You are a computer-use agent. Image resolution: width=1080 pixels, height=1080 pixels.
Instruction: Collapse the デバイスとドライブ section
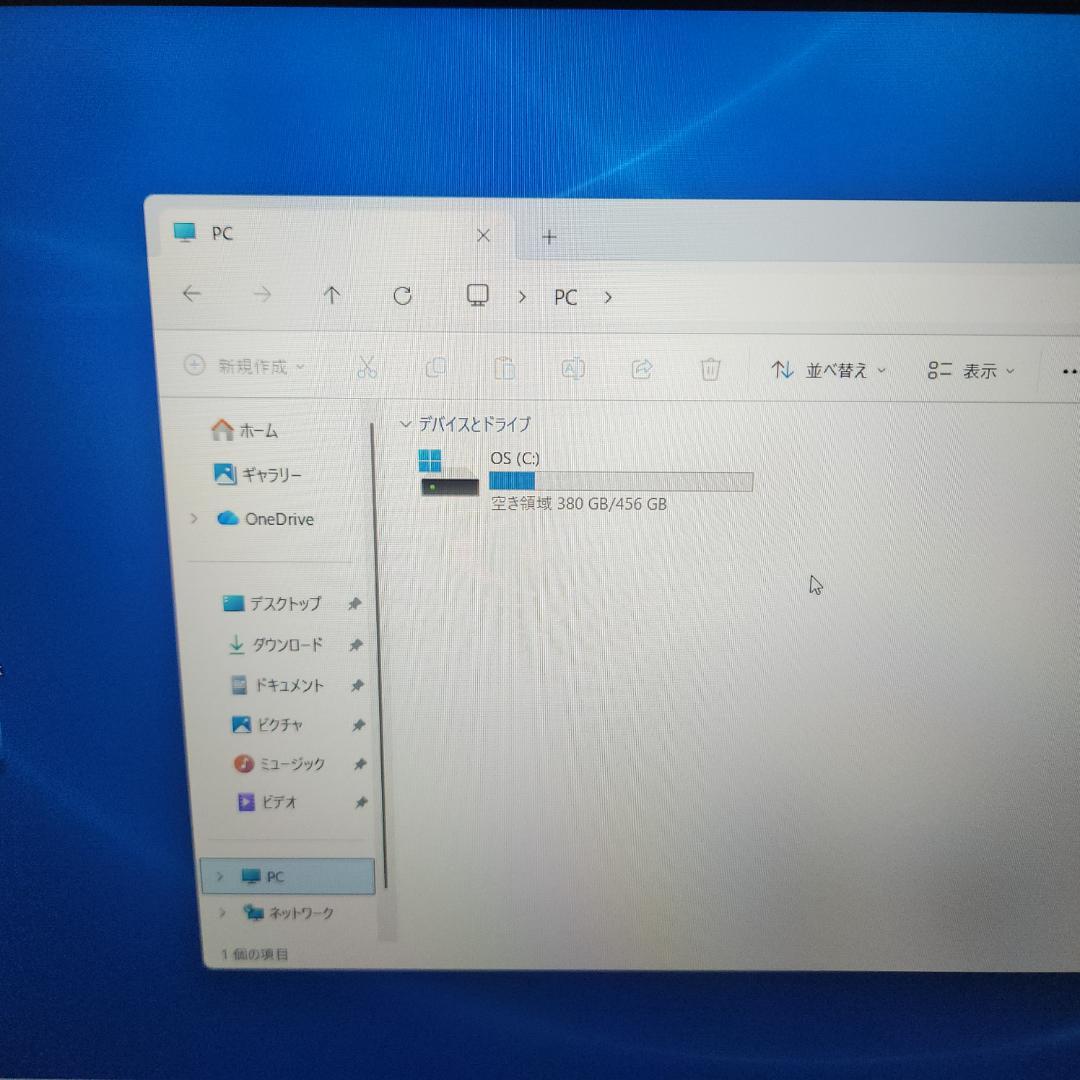(406, 424)
